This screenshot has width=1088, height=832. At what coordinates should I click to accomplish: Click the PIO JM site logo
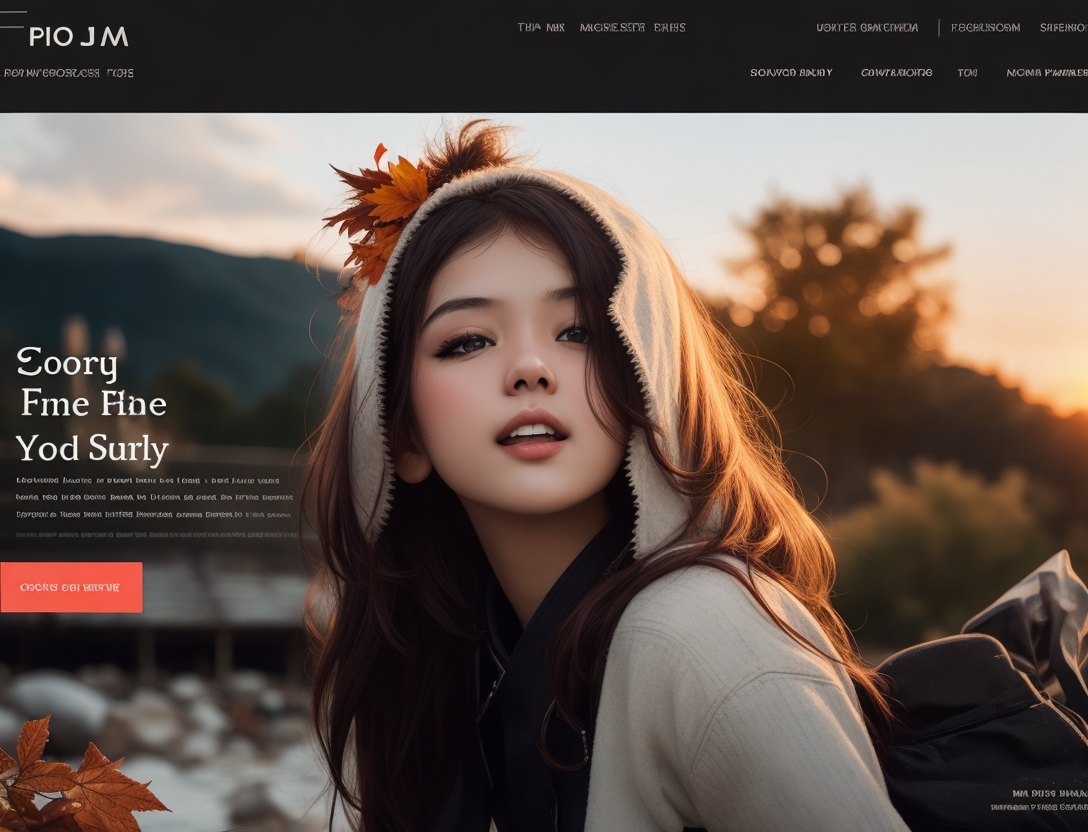(x=78, y=37)
